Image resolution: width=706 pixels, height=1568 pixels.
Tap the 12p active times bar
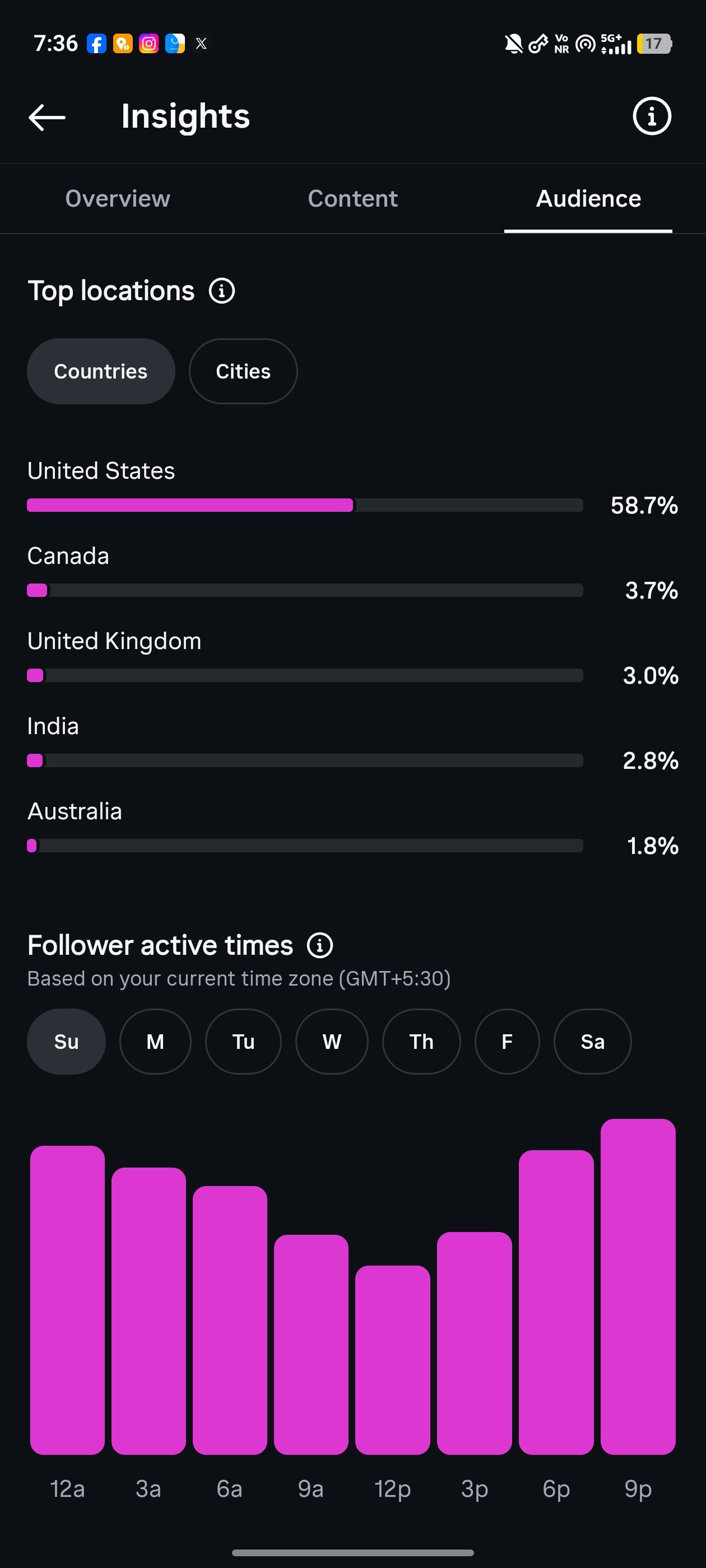[393, 1360]
